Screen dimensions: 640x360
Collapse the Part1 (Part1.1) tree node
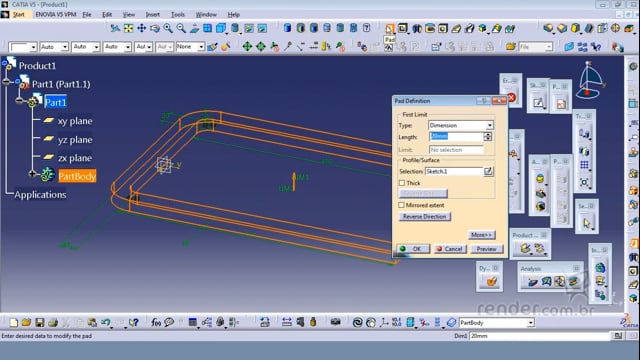6,82
